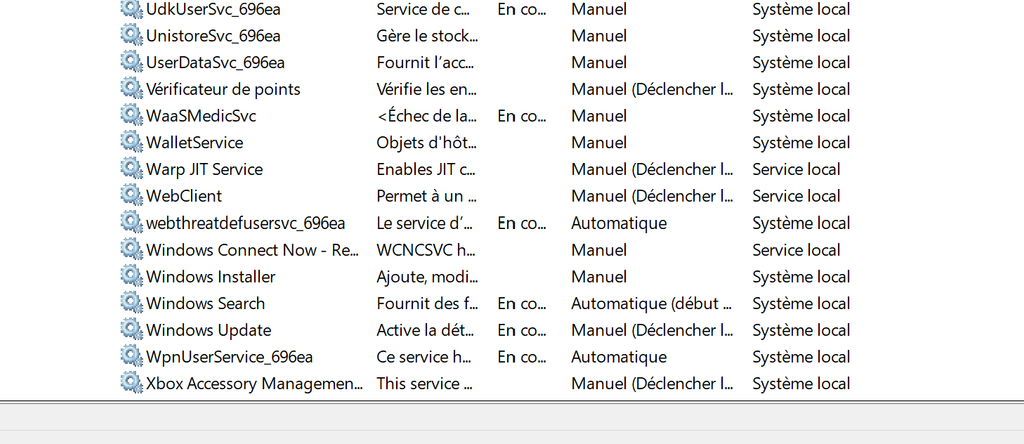The width and height of the screenshot is (1024, 444).
Task: Select the webthreatdefusersvc_696ea service name
Action: coord(246,223)
